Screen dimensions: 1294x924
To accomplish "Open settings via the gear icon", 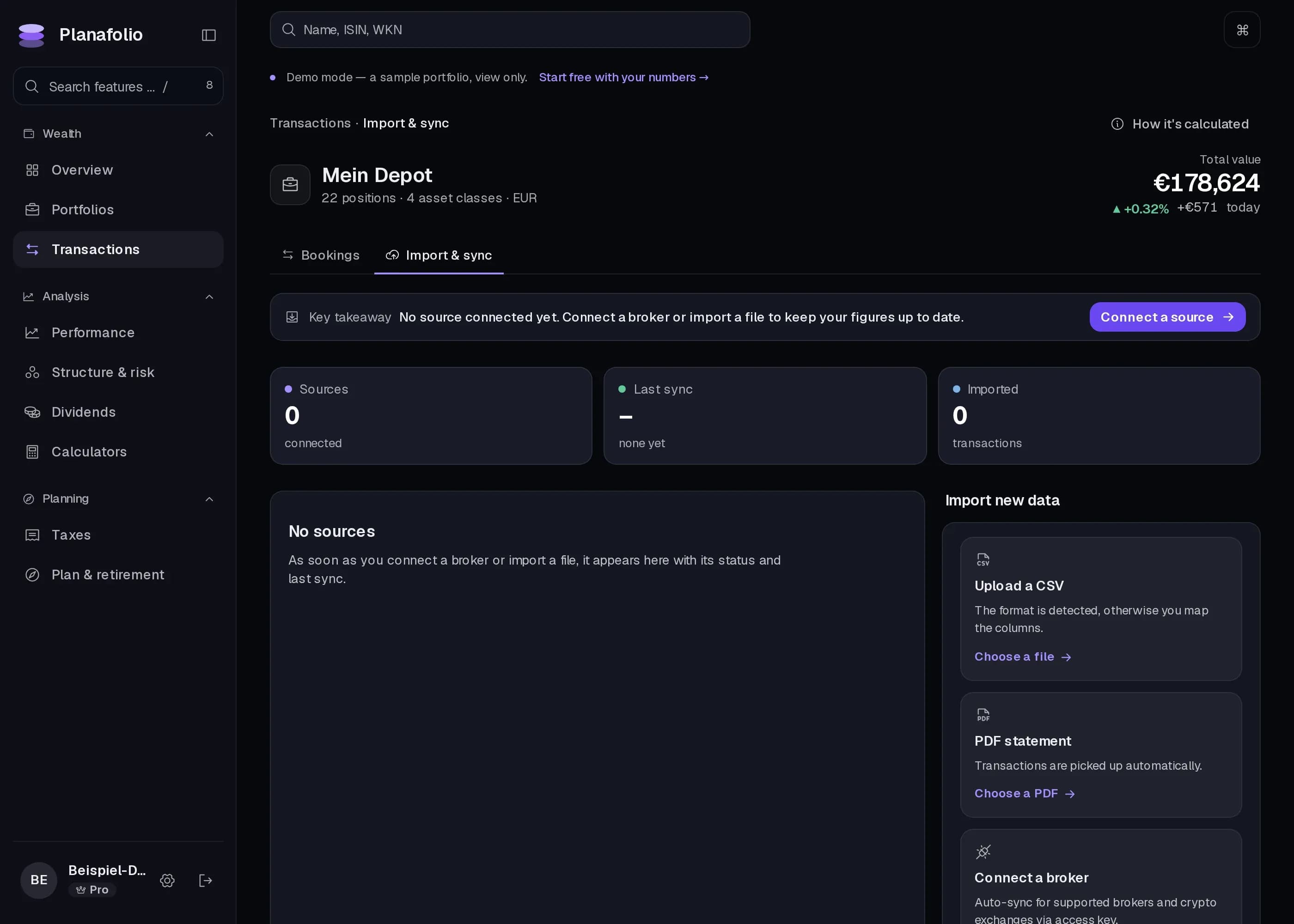I will coord(167,880).
